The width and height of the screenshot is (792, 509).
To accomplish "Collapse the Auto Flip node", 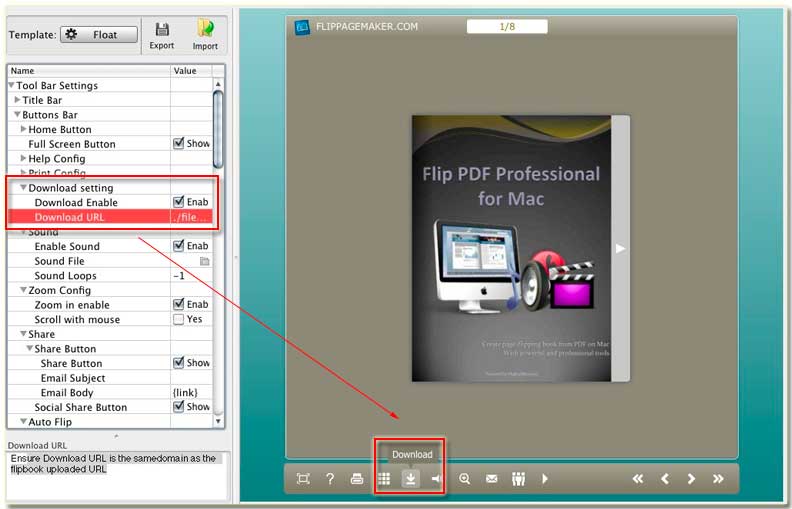I will pyautogui.click(x=24, y=422).
